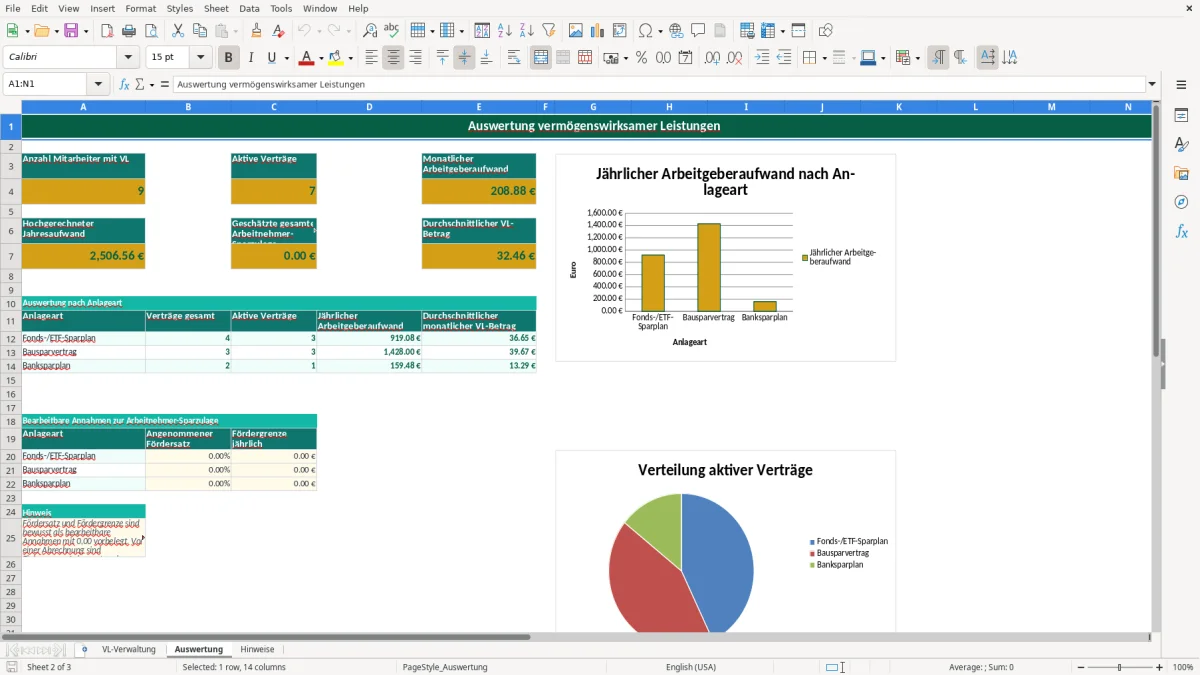Click the Sort Descending icon

coord(526,31)
